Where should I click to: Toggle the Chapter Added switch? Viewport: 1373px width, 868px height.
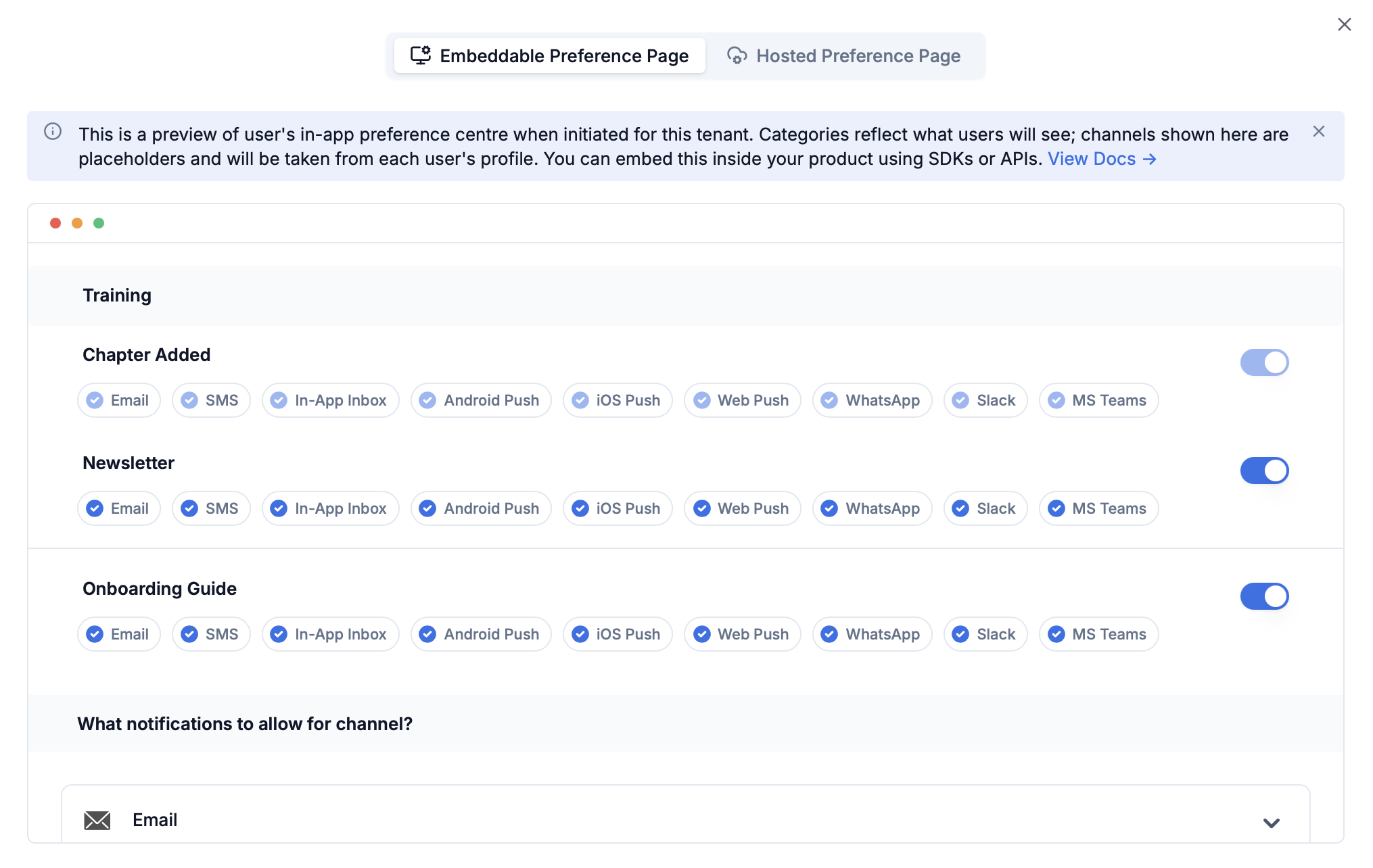pos(1263,362)
